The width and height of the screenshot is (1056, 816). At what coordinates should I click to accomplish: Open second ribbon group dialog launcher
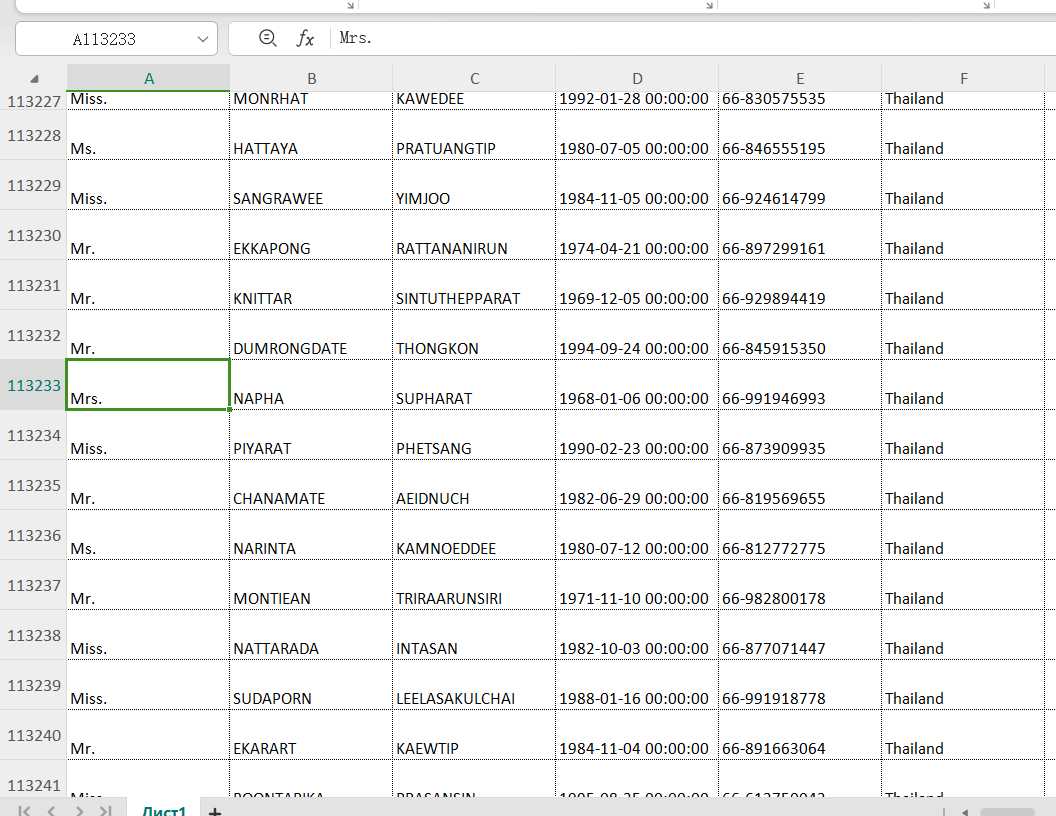[x=709, y=5]
